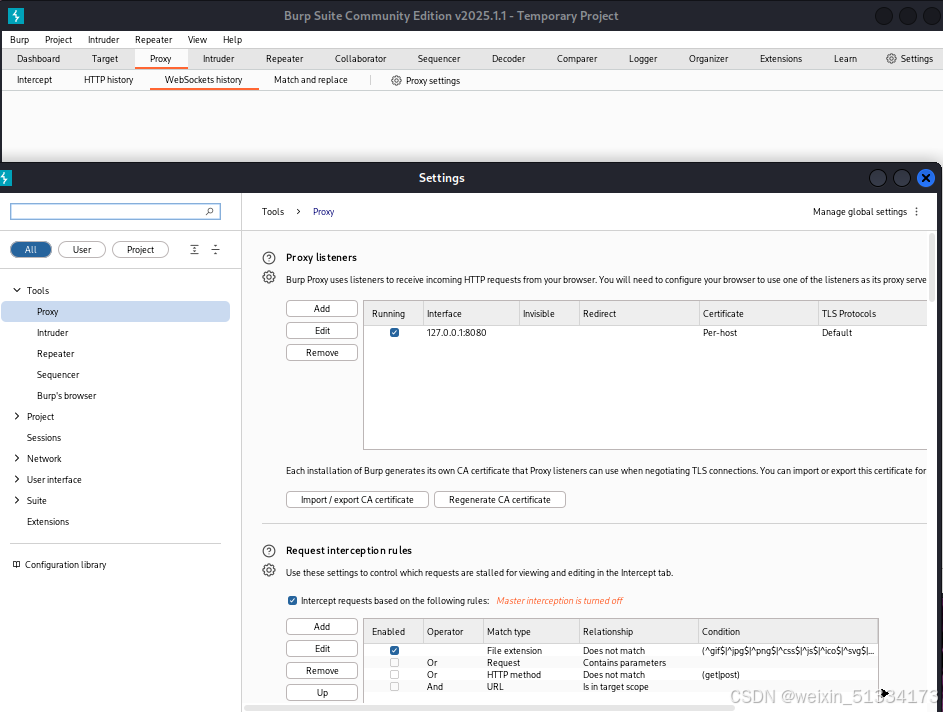Screen dimensions: 943x712
Task: Click the Condition column header in rules table
Action: coord(788,631)
